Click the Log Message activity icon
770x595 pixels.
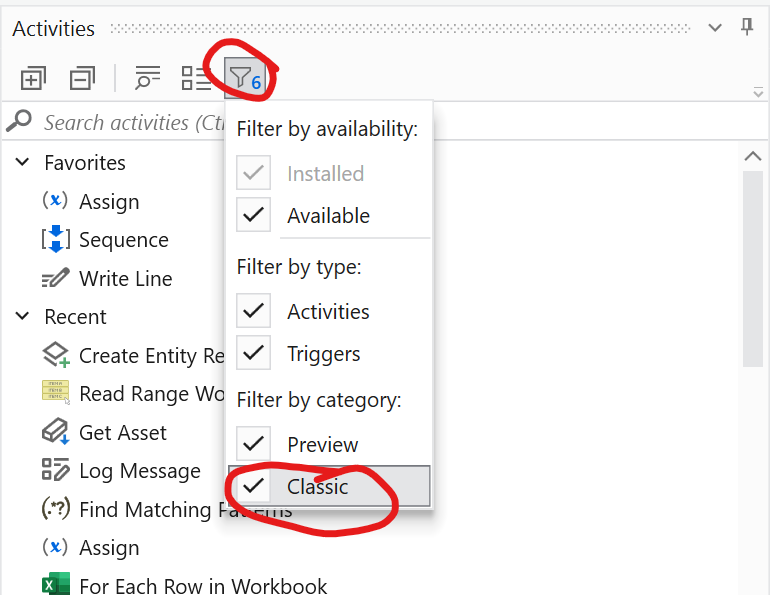(55, 469)
